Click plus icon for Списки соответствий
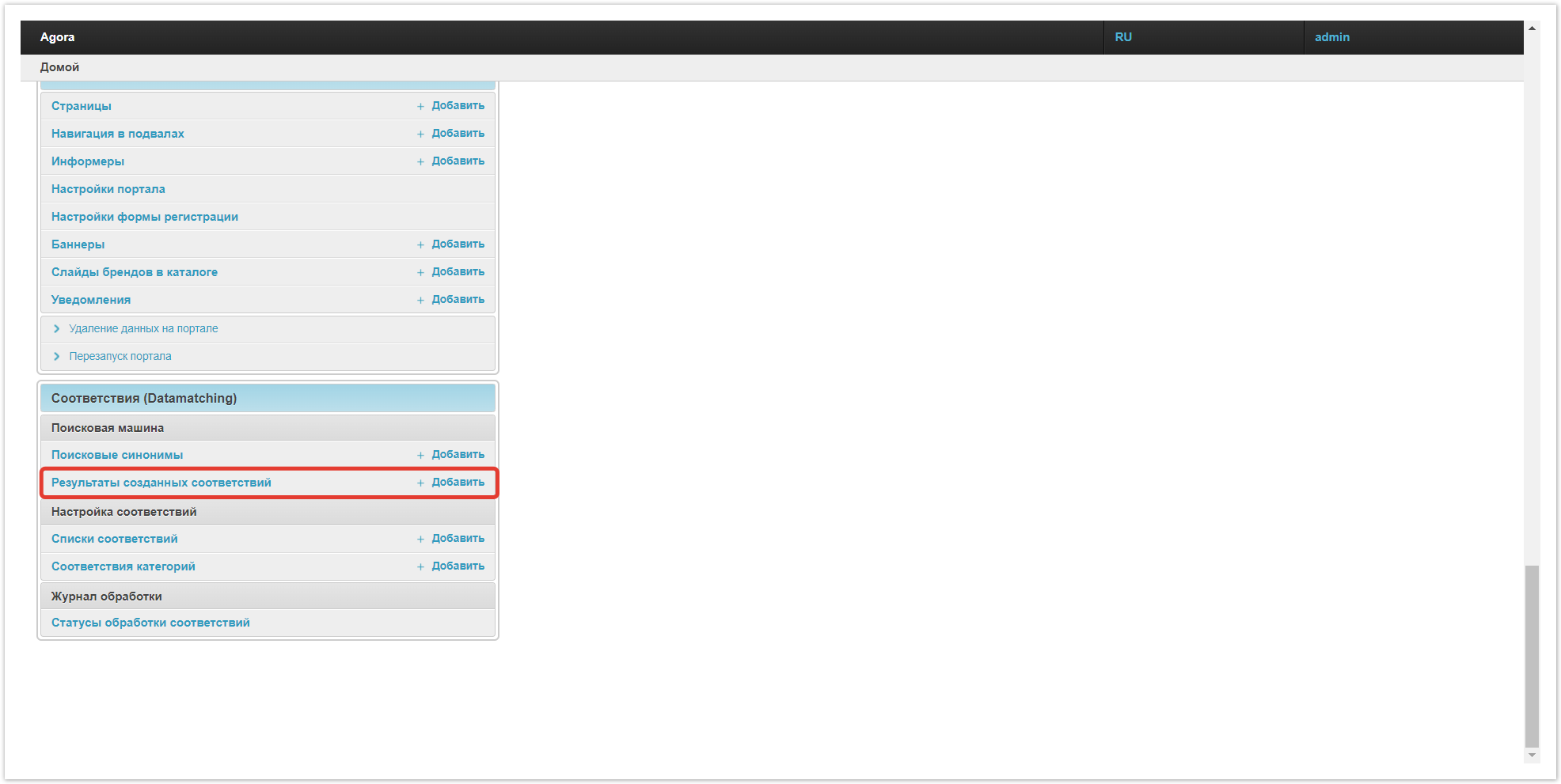 coord(420,539)
